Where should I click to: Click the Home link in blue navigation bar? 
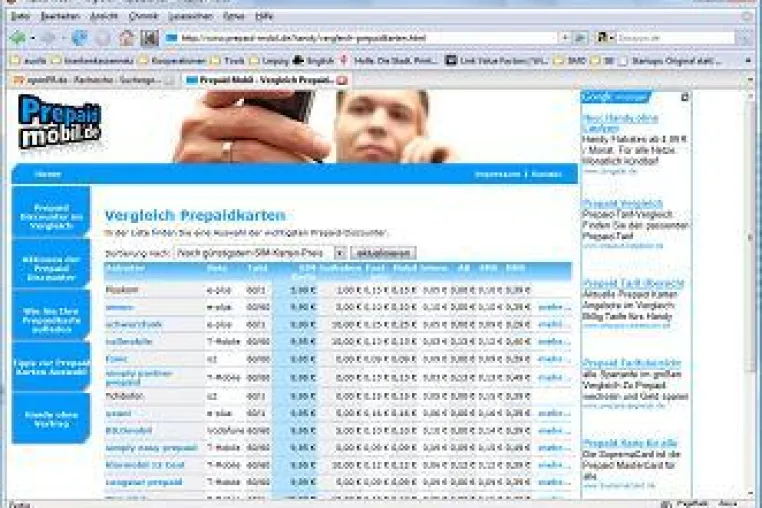click(x=48, y=174)
